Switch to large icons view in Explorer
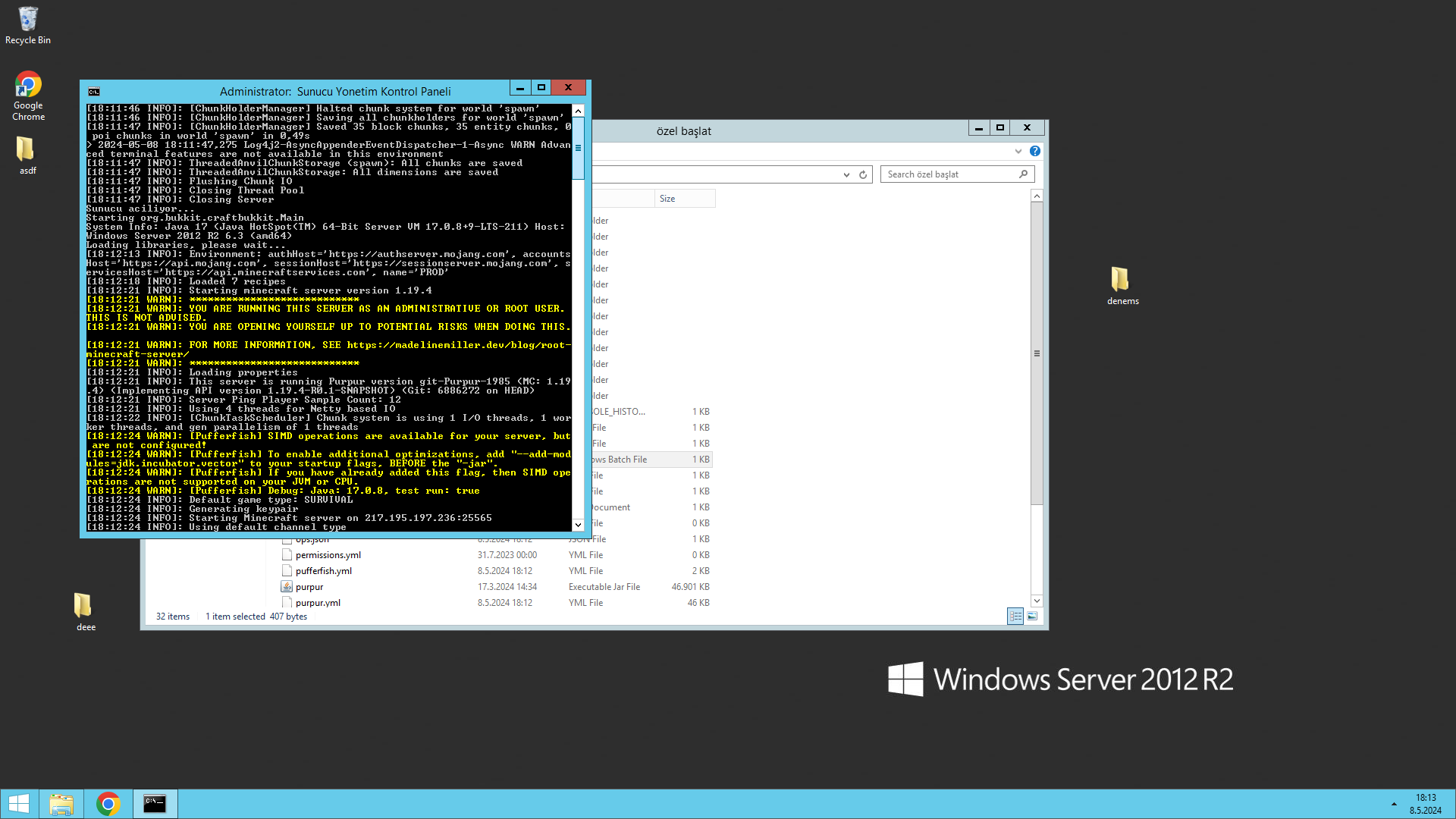Image resolution: width=1456 pixels, height=819 pixels. 1032,617
